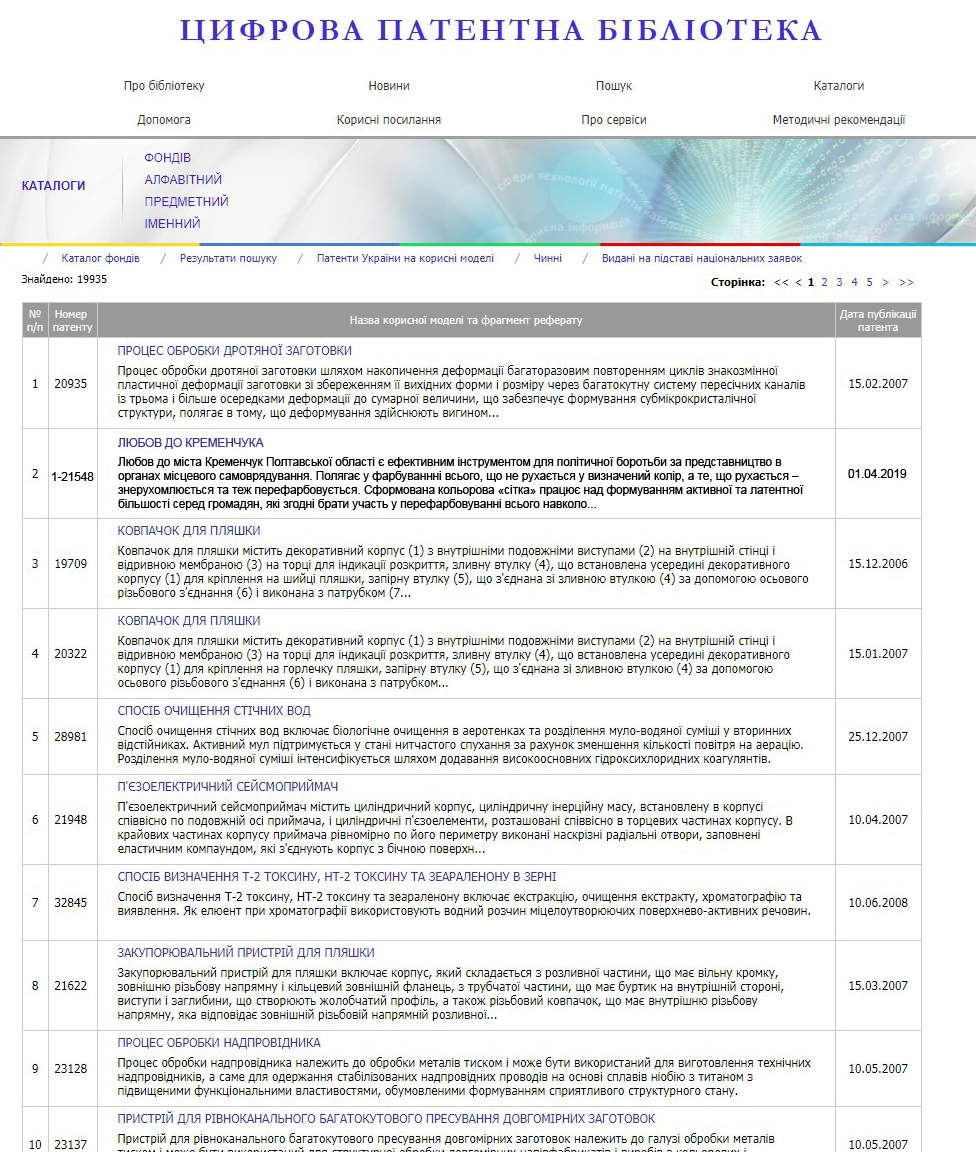
Task: Open patent 'СПОСІБ ОЧИЩЕННЯ СТІЧНИХ ВОД'
Action: click(214, 710)
